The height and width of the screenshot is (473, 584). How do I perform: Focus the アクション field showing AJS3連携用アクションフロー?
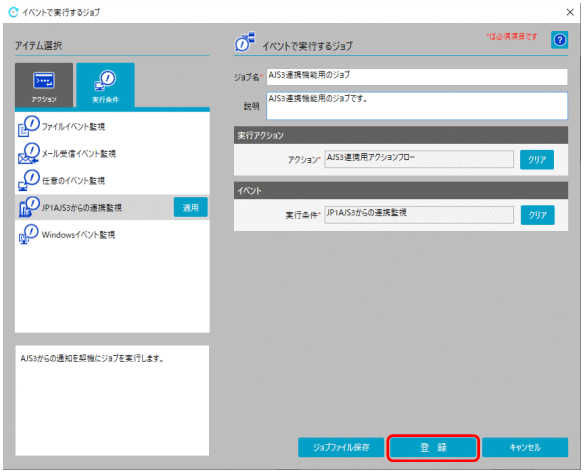pyautogui.click(x=419, y=159)
